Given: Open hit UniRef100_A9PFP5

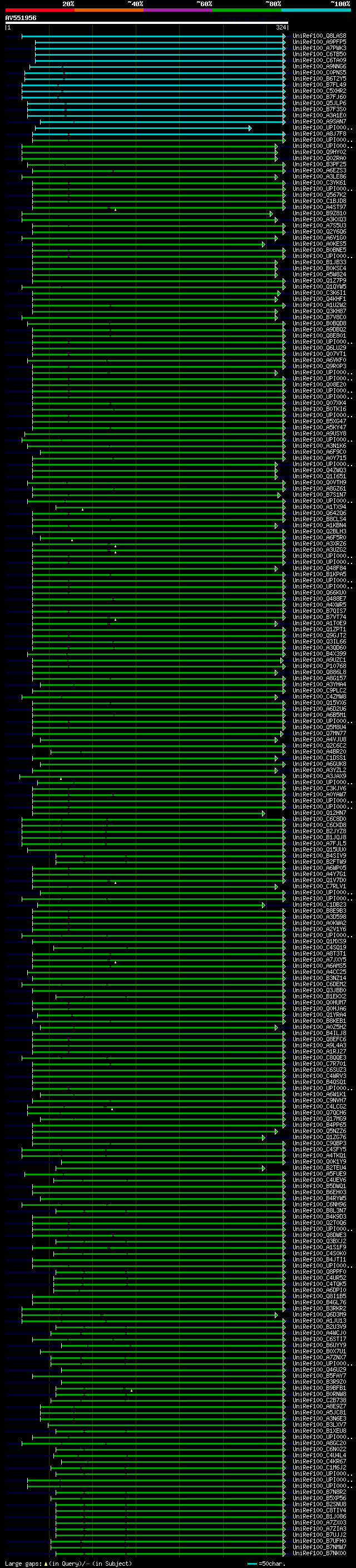Looking at the screenshot, I should click(x=319, y=42).
